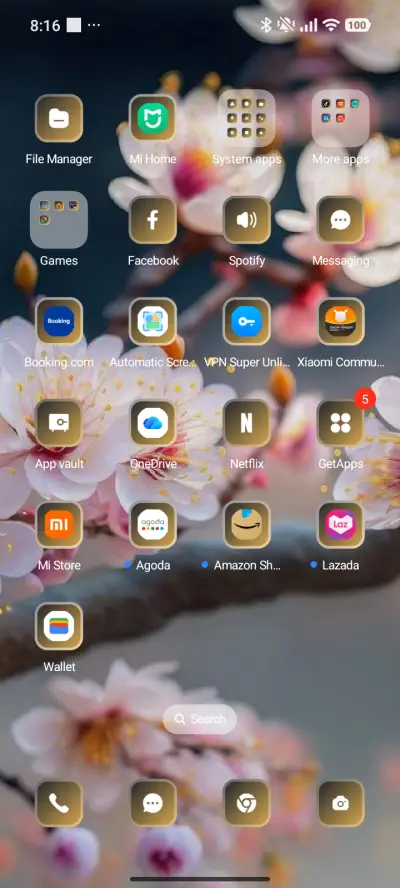Open the File Manager app
The width and height of the screenshot is (400, 888).
click(59, 118)
